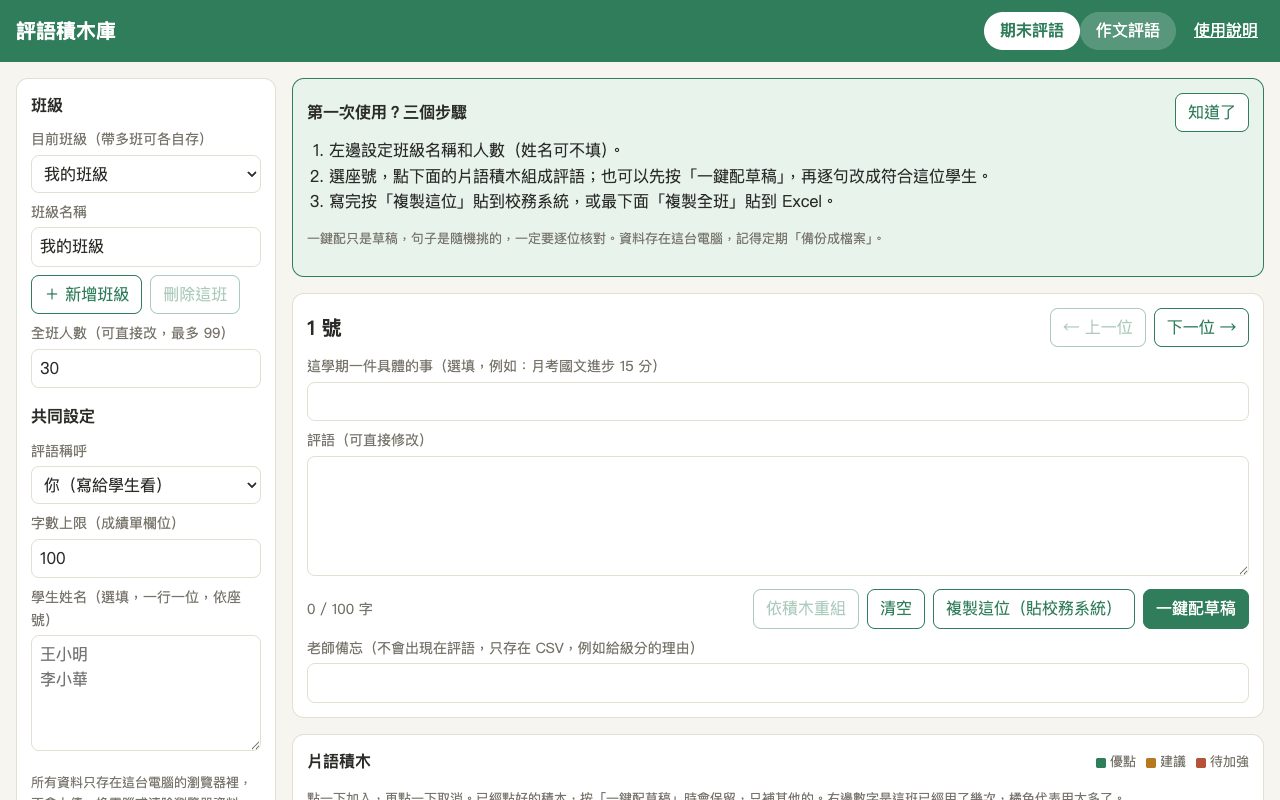The image size is (1280, 800).
Task: Generate draft with 一鍵配草稿 button
Action: (x=1196, y=609)
